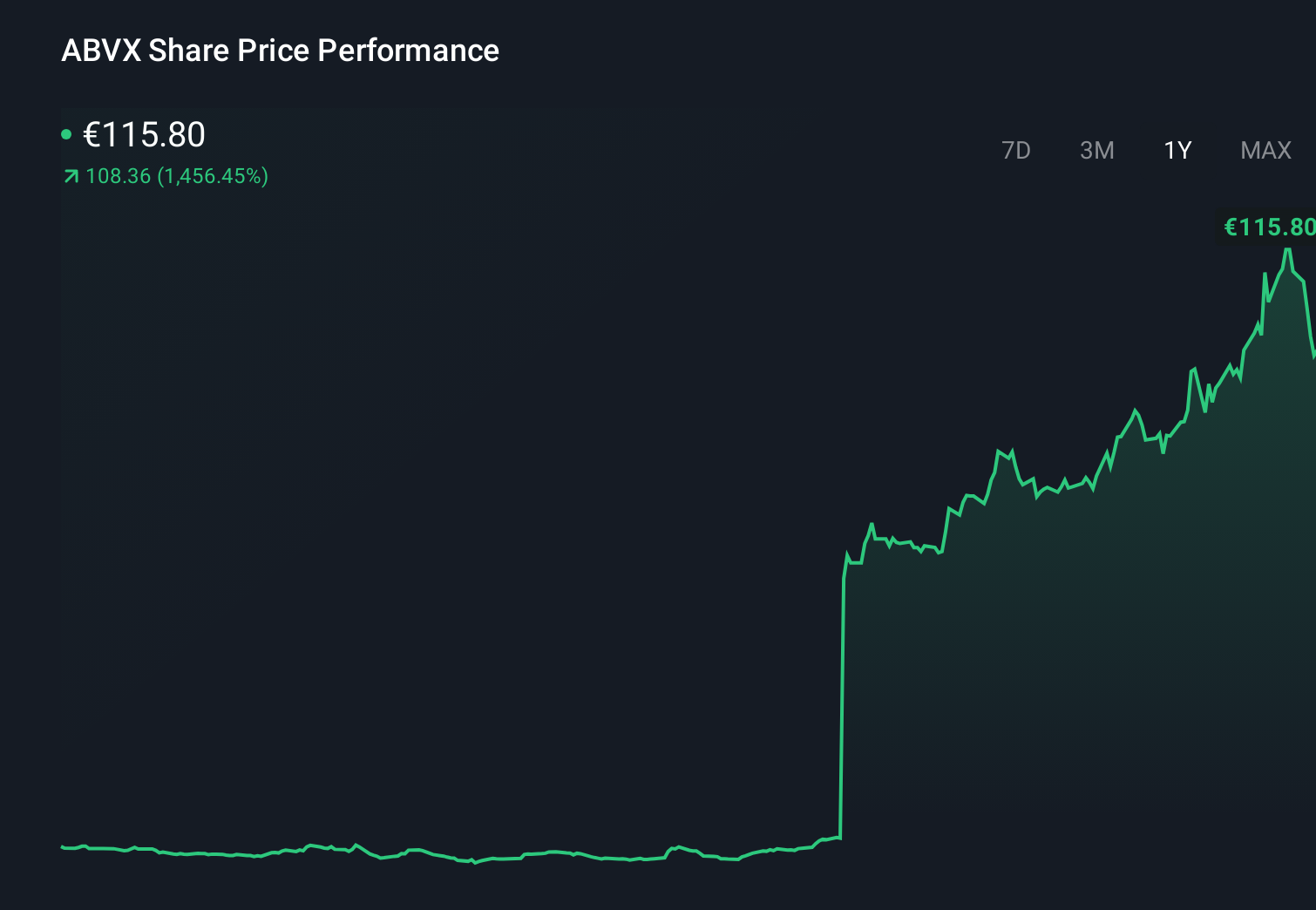This screenshot has height=910, width=1316.
Task: Click the ABVX Share Price Performance title
Action: (280, 50)
